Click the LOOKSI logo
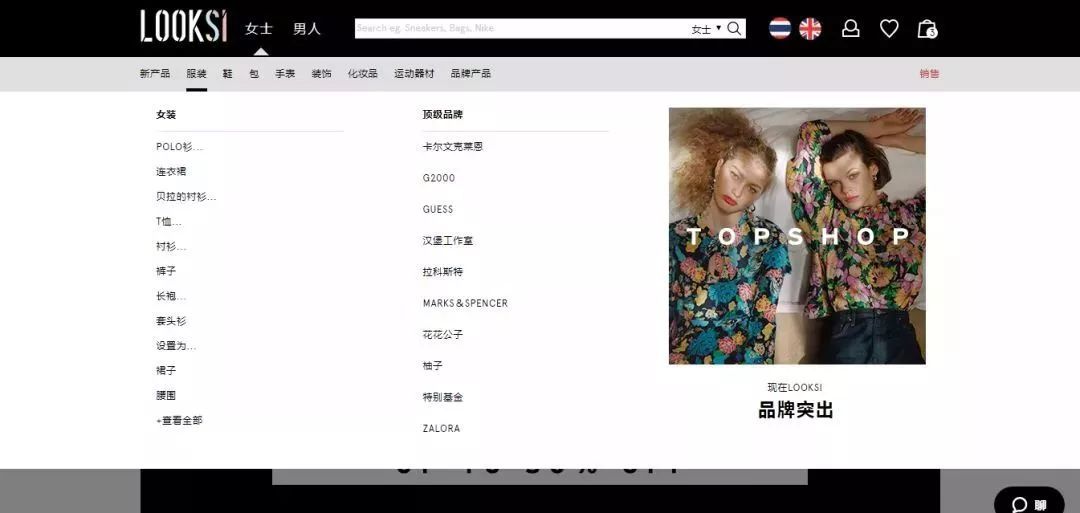 184,26
